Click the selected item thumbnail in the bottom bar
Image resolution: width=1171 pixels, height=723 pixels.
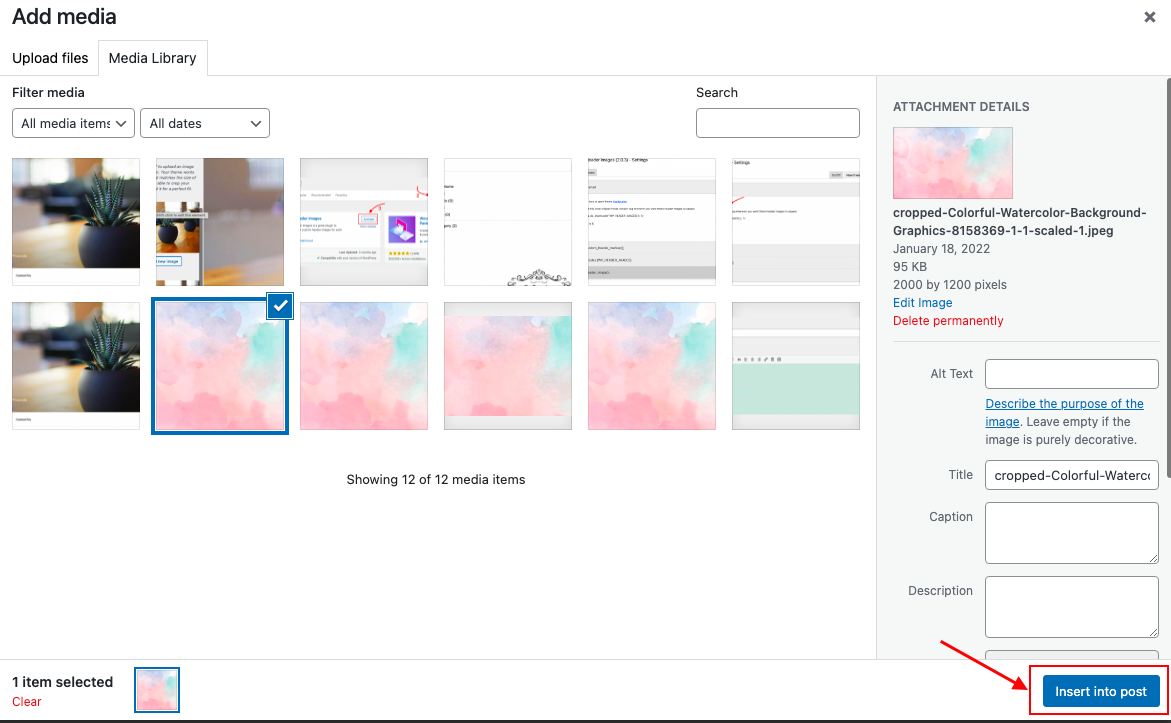(157, 690)
